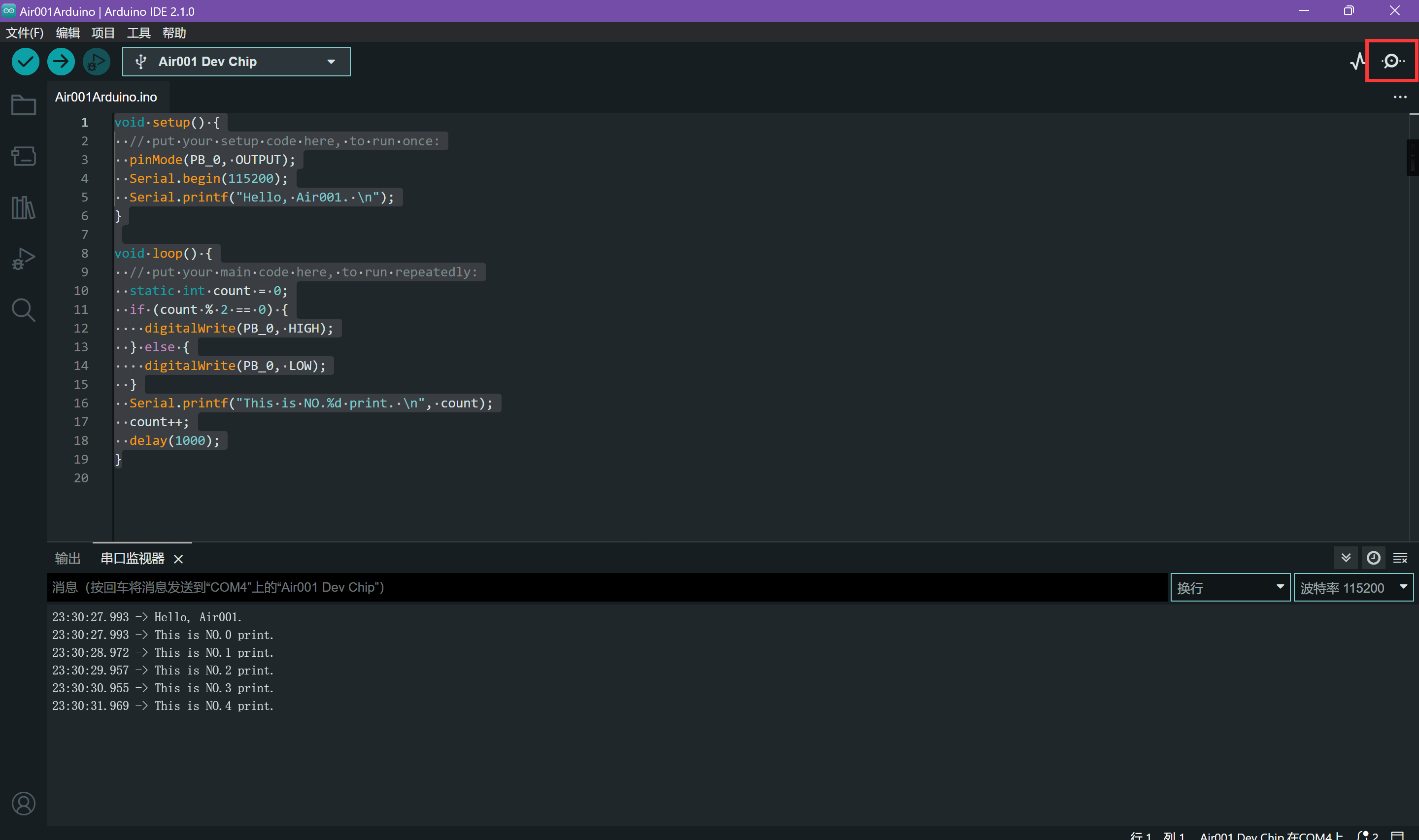Open the Sketchbook folder sidebar icon
1419x840 pixels.
point(23,105)
